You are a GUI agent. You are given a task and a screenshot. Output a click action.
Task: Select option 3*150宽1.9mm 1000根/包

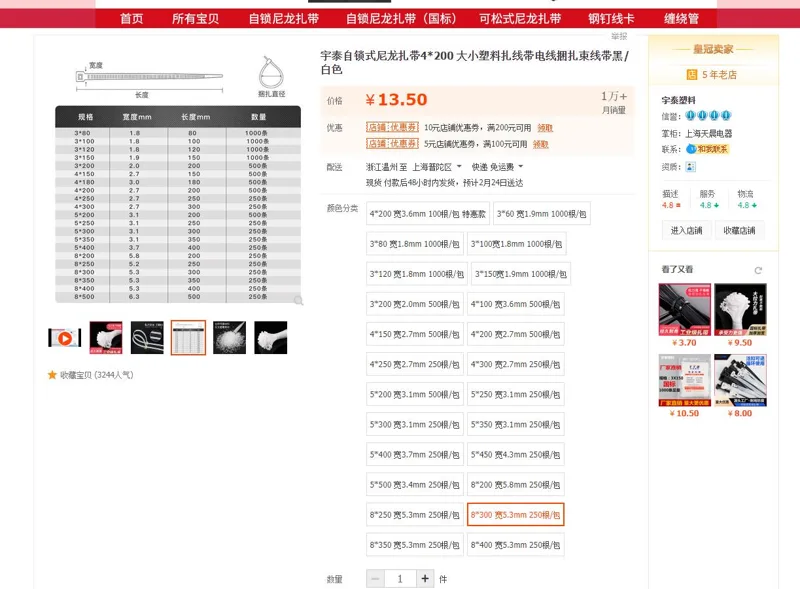click(520, 274)
